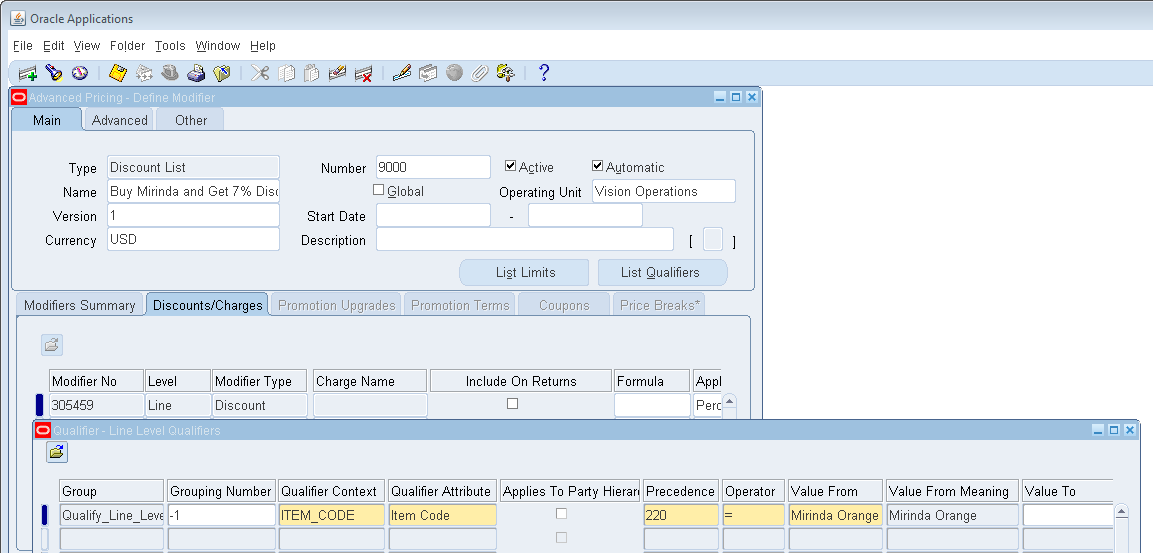Click Oracle logo icon of Qualifier window
This screenshot has width=1153, height=553.
pos(43,430)
